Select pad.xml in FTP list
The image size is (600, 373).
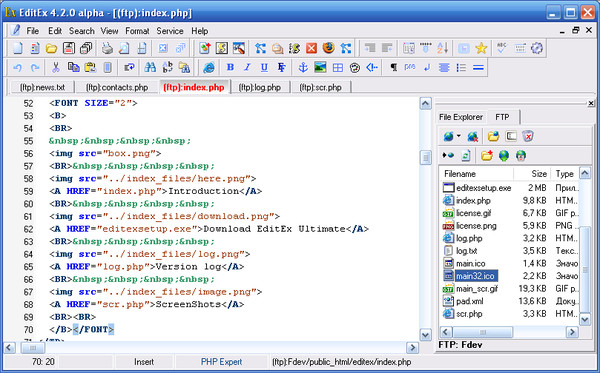point(470,301)
